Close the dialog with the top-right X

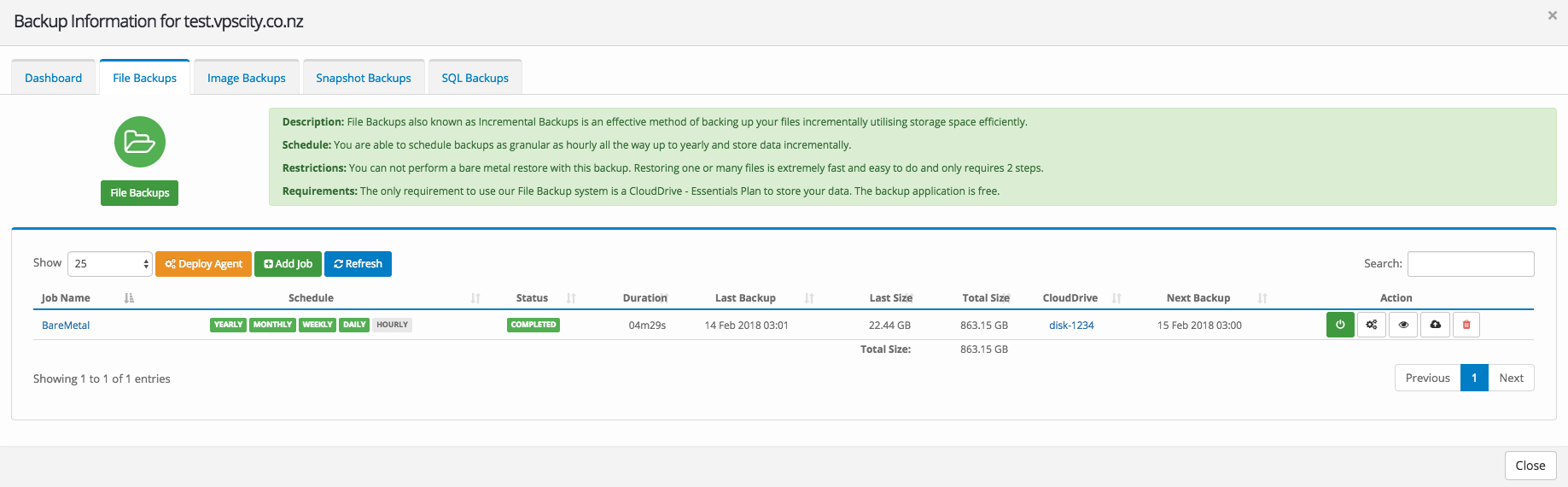(1552, 15)
